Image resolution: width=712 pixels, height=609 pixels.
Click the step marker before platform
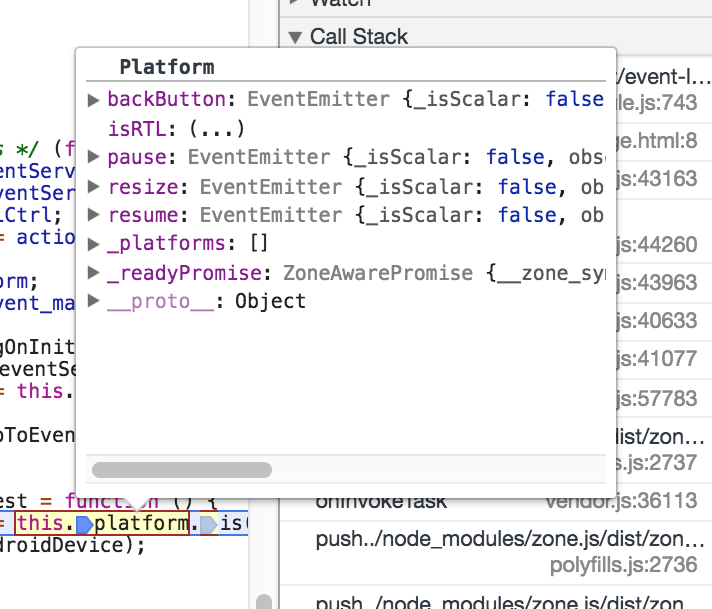click(84, 525)
